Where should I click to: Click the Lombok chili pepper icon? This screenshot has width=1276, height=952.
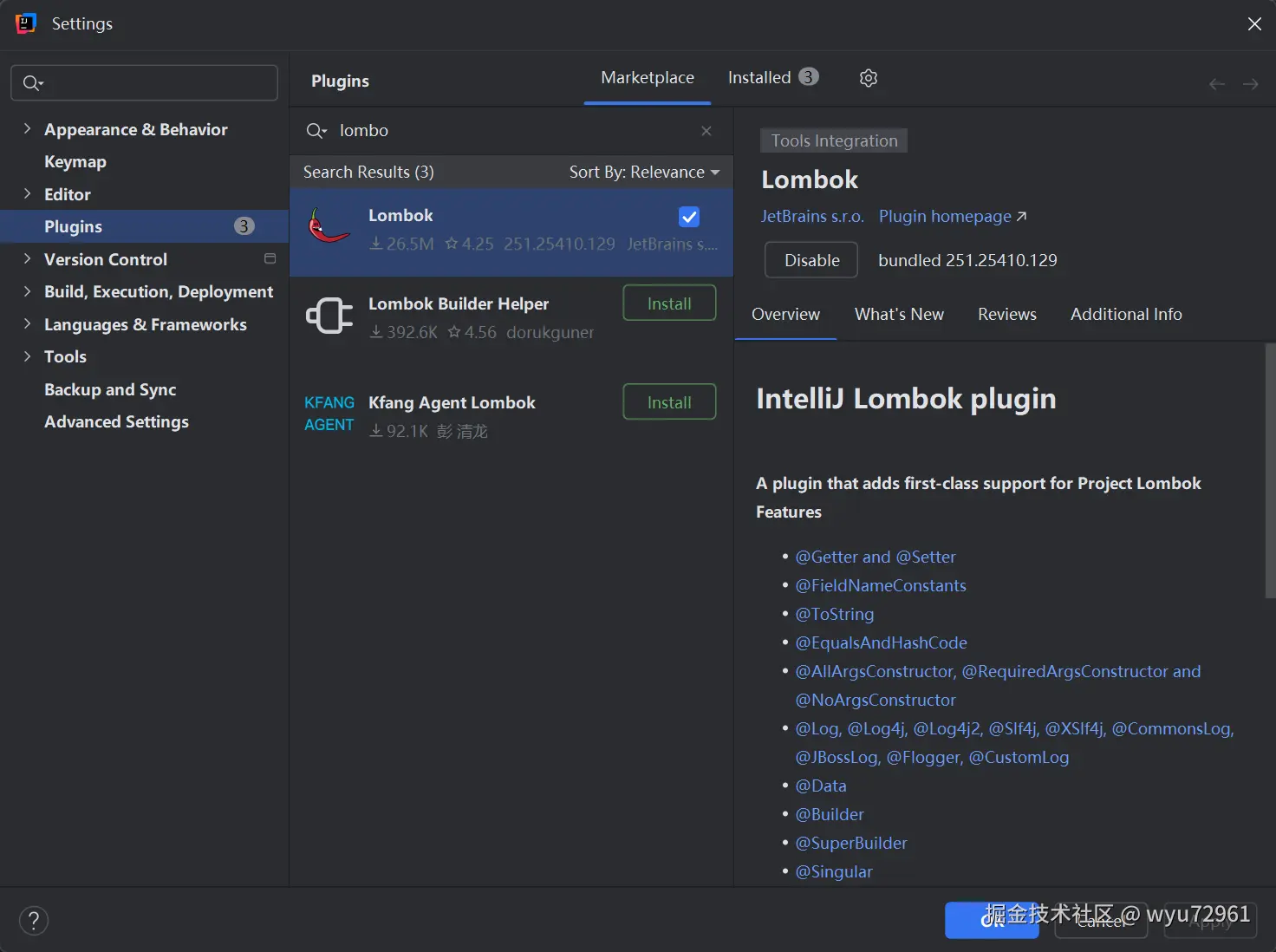click(x=329, y=226)
